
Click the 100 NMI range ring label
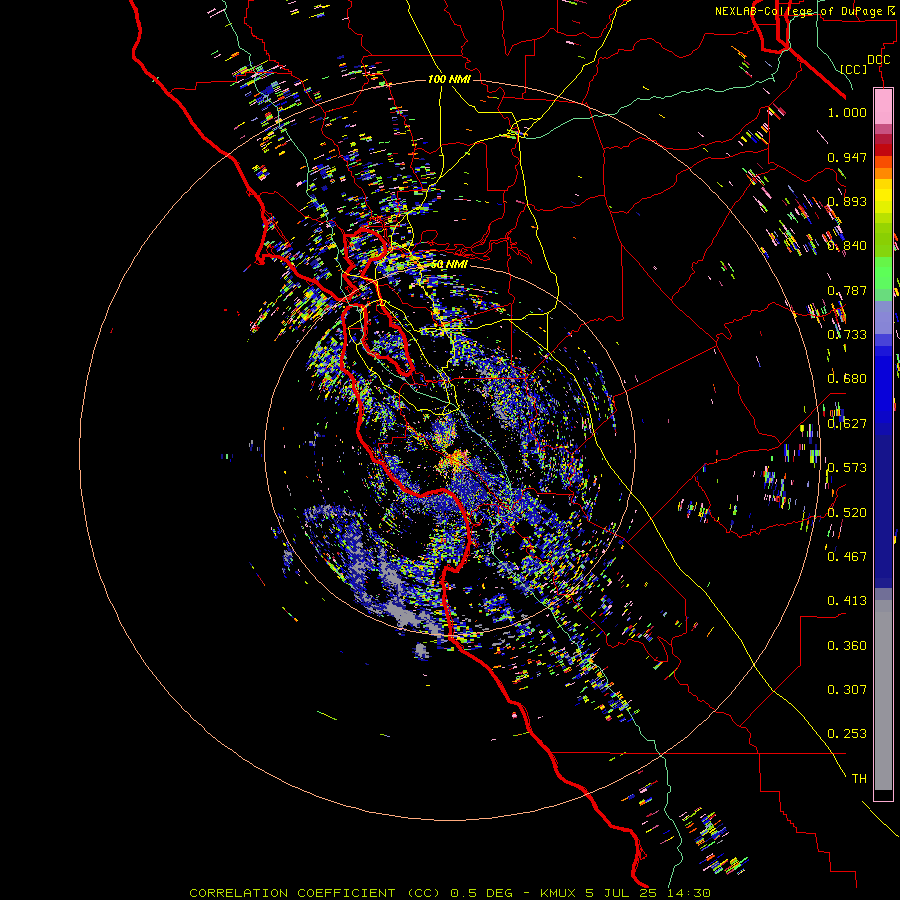tap(449, 79)
